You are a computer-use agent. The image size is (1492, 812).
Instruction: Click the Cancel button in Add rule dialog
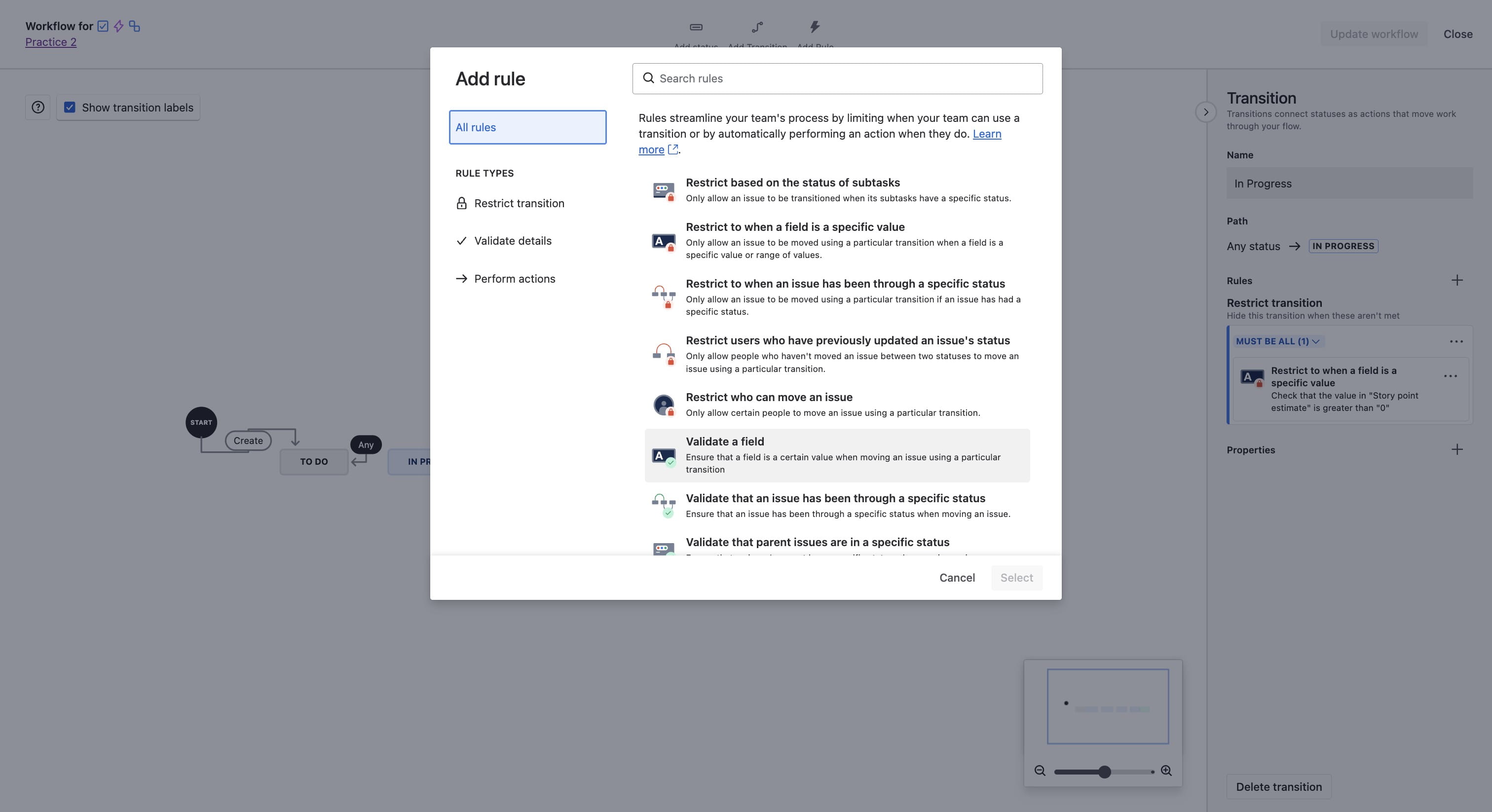(957, 578)
